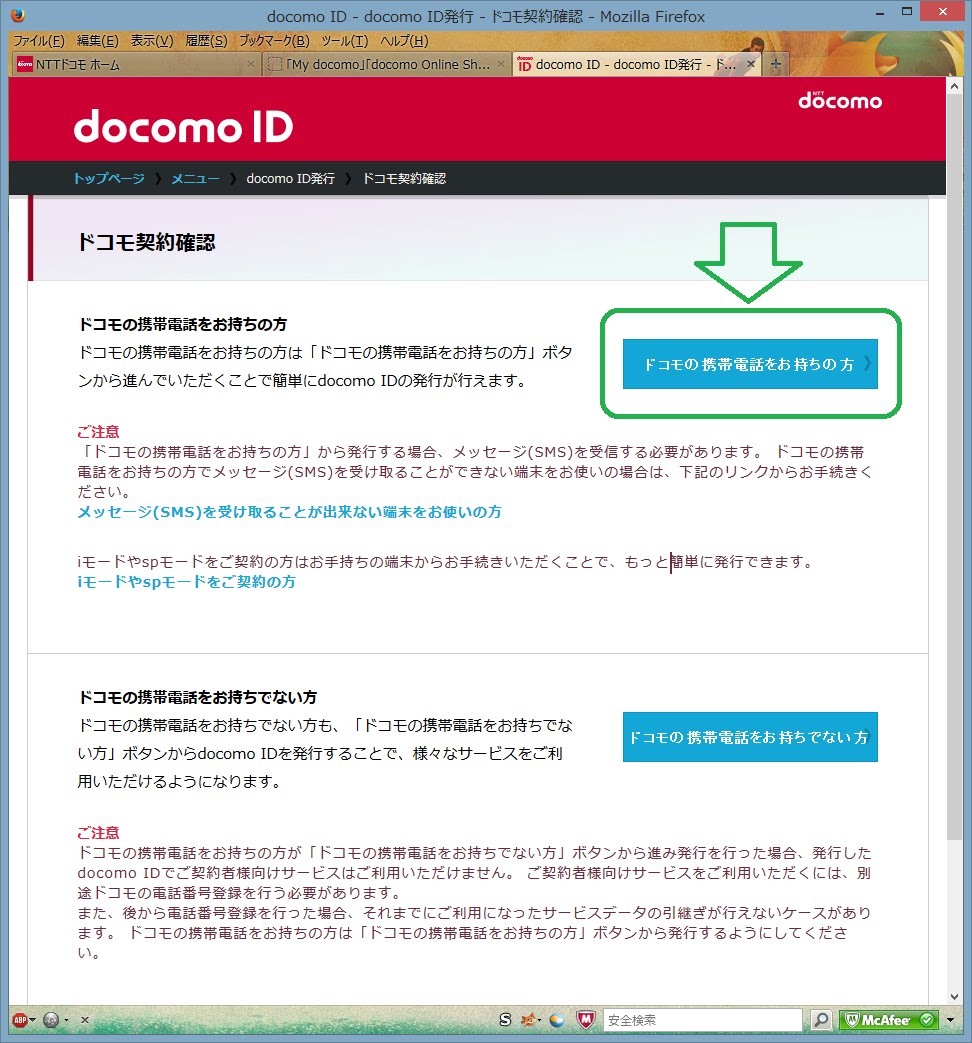Open the ブックマーク(B) menu
Screen dimensions: 972x1043
coord(274,41)
